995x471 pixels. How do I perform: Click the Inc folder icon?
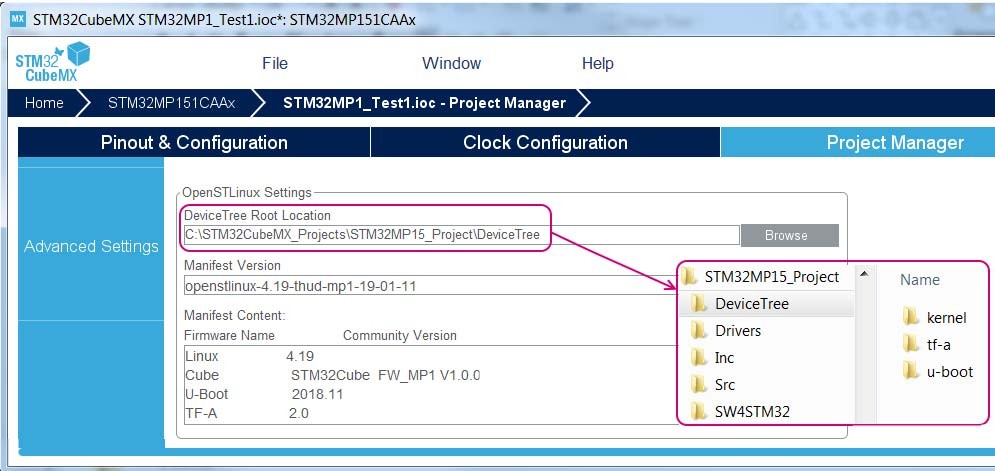pos(699,357)
